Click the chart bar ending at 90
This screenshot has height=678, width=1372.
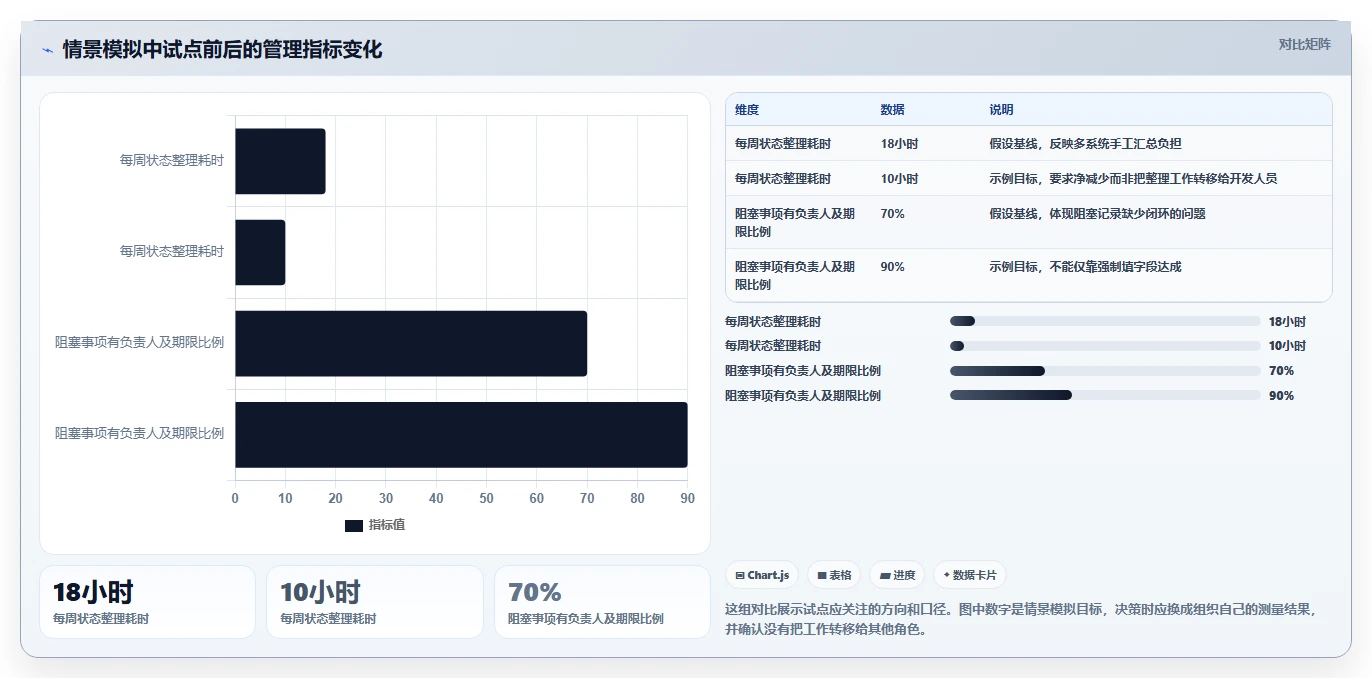pyautogui.click(x=461, y=435)
